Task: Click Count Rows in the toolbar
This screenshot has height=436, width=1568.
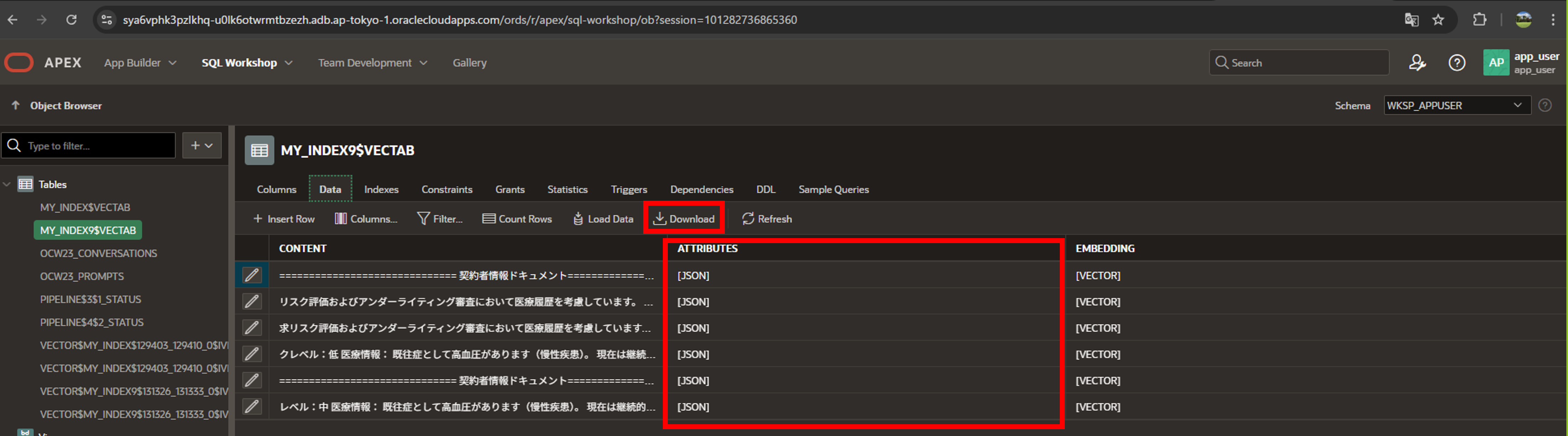Action: tap(517, 219)
